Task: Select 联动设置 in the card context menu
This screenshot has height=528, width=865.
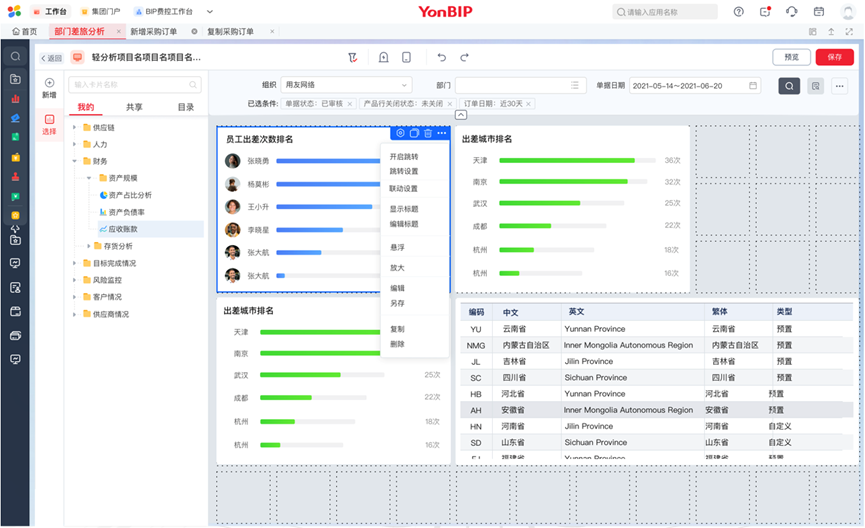Action: (x=404, y=188)
